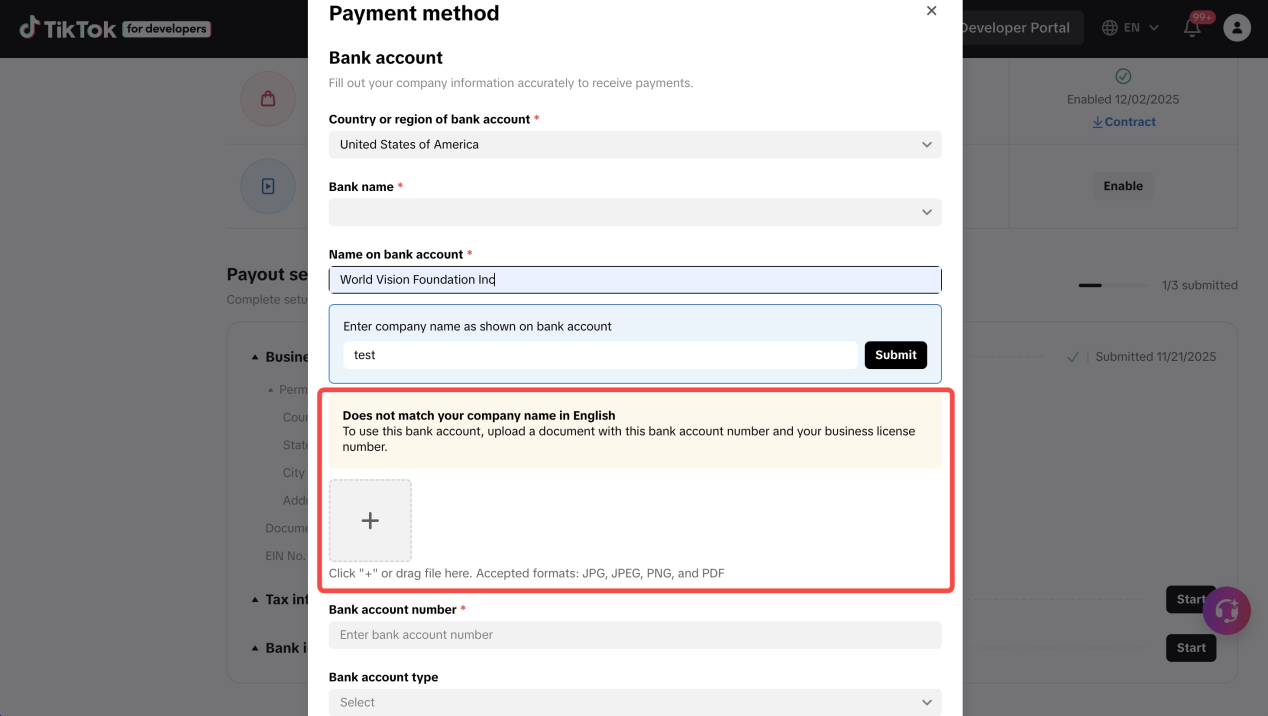Image resolution: width=1268 pixels, height=716 pixels.
Task: Close the Payment method dialog
Action: coord(931,11)
